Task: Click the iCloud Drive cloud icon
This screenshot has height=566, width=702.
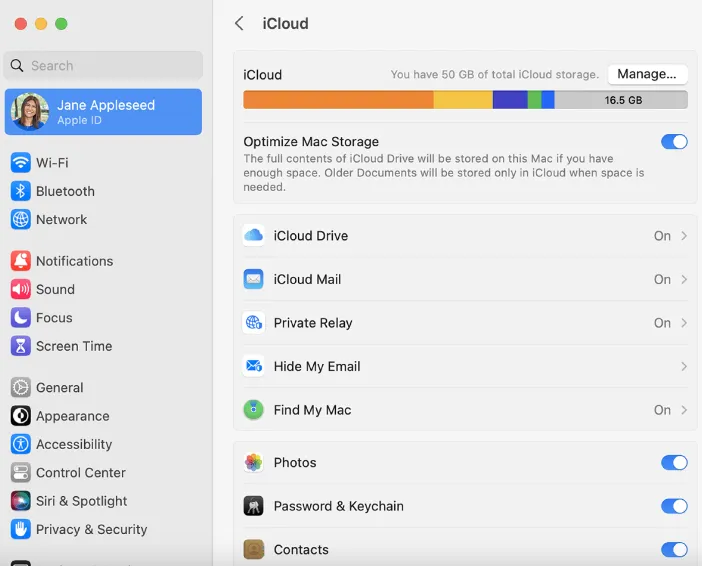Action: pos(253,236)
